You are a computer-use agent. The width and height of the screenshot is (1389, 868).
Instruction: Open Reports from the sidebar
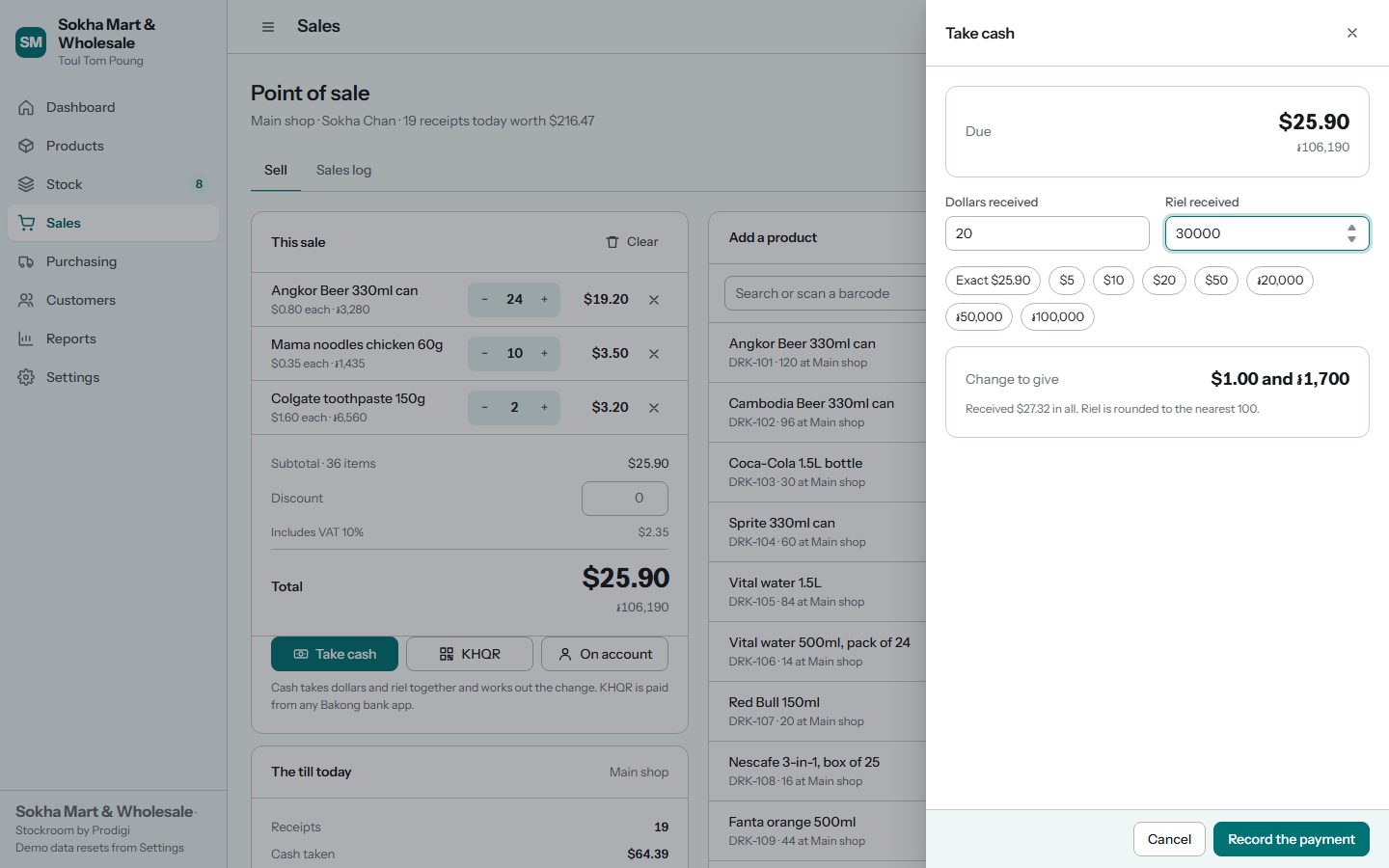[x=113, y=339]
